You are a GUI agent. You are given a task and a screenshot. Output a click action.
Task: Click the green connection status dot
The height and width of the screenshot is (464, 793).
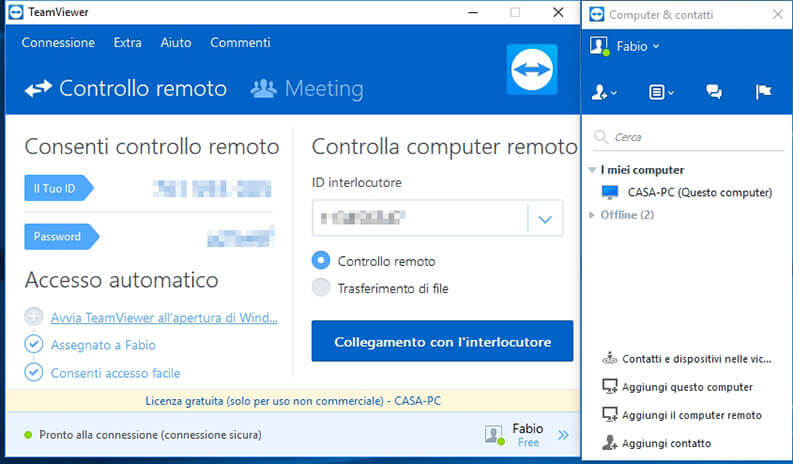pyautogui.click(x=28, y=435)
